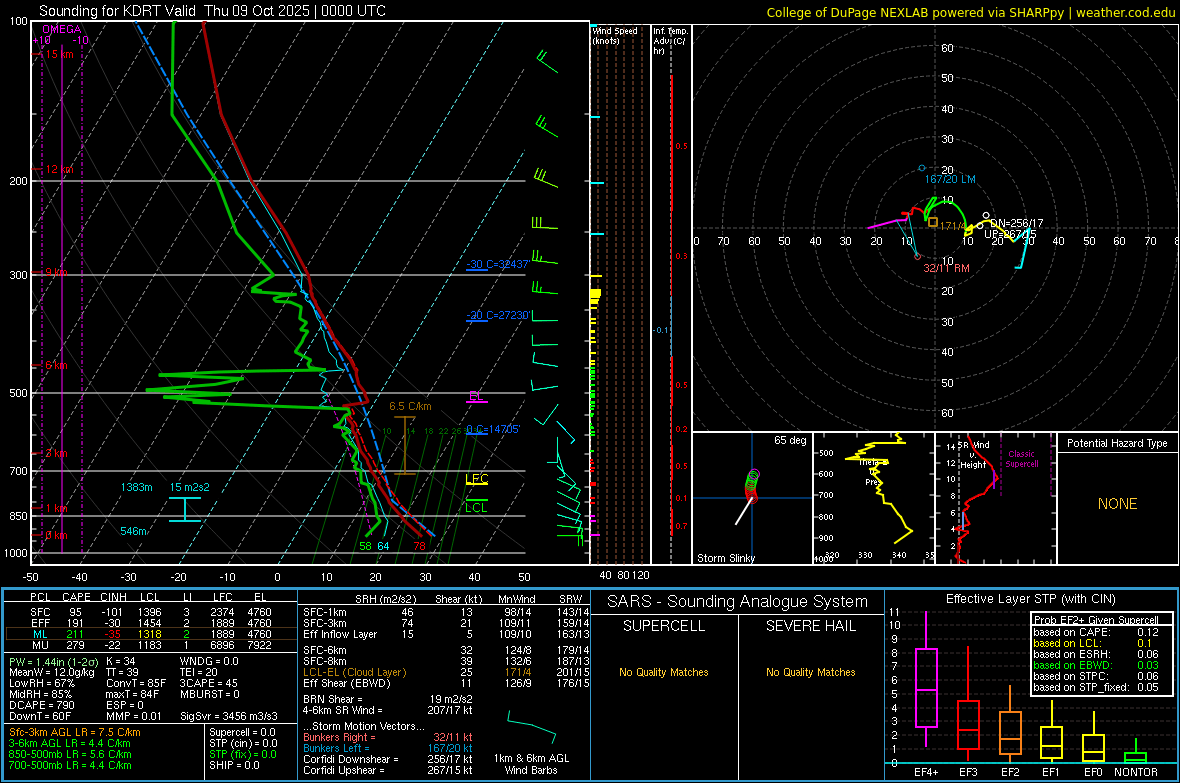Image resolution: width=1180 pixels, height=783 pixels.
Task: Click the 'Inf. Temp. Adv.' panel header
Action: point(670,41)
